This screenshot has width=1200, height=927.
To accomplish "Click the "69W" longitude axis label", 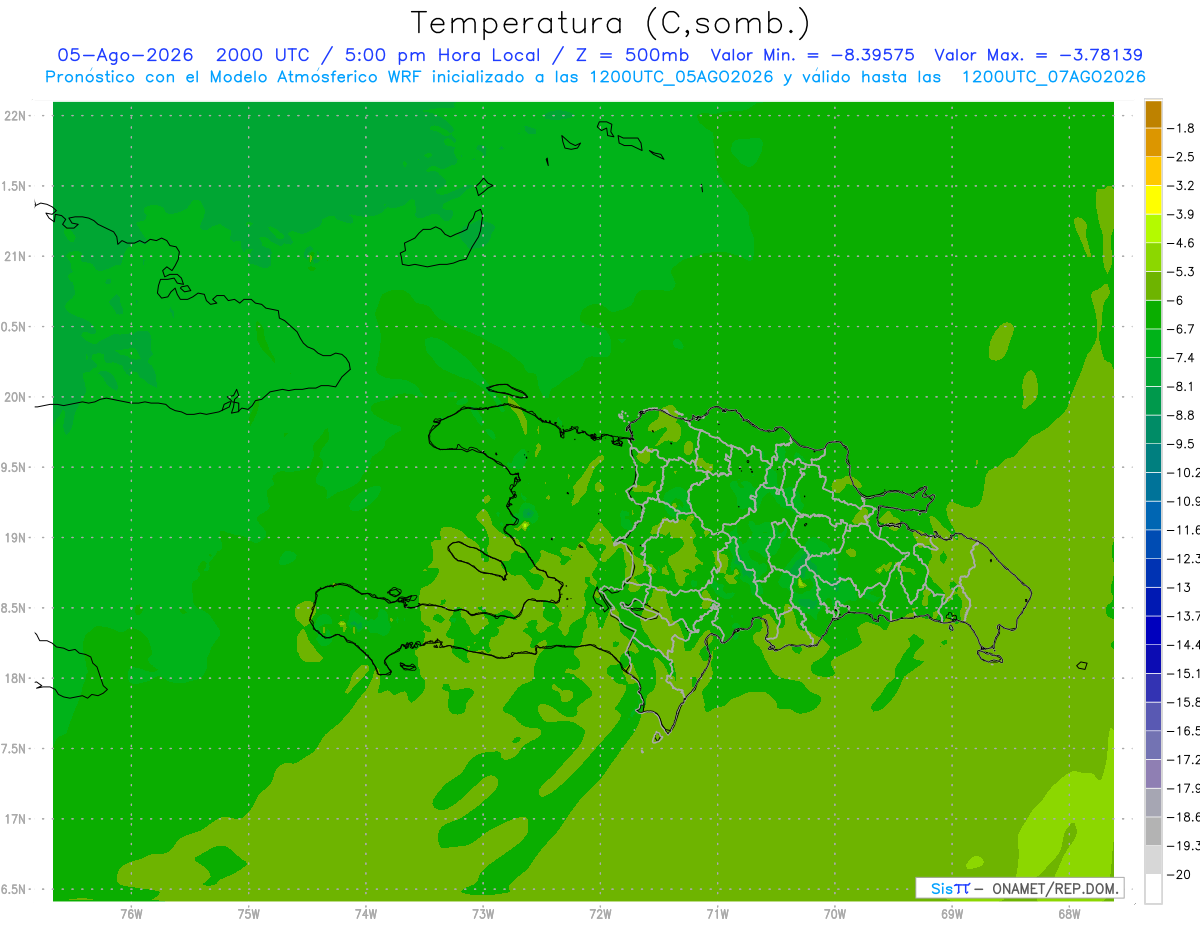I will click(952, 914).
